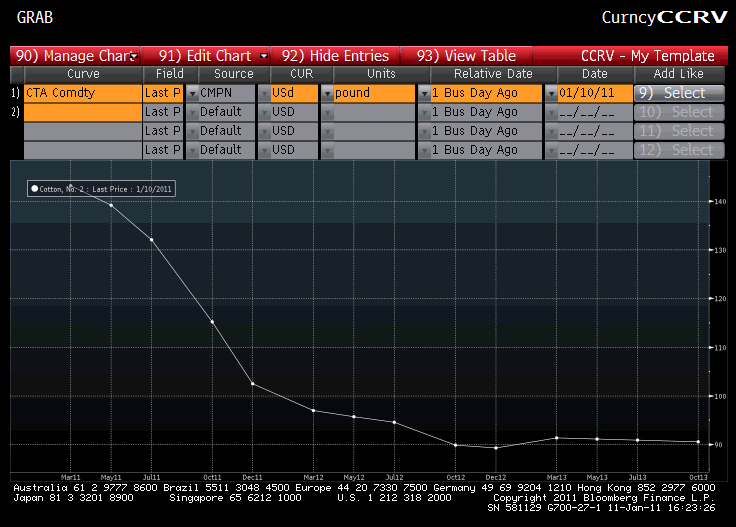Open the 90) Manage Chart menu
Screen dimensions: 736x527
point(75,56)
